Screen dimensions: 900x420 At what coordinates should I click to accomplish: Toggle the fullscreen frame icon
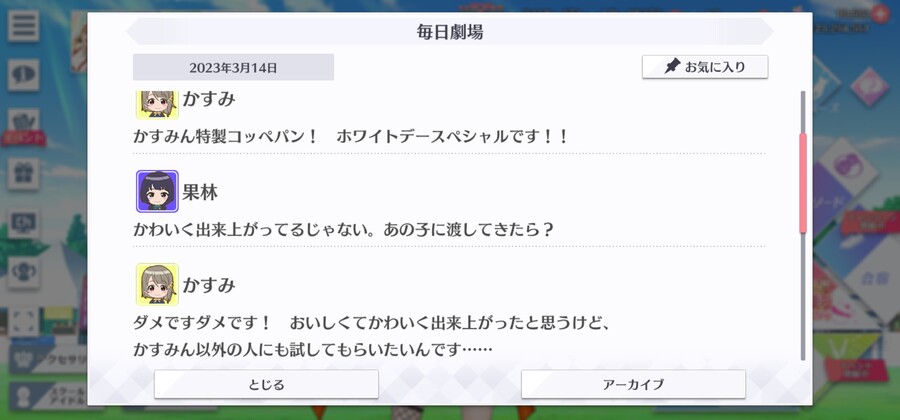(24, 322)
